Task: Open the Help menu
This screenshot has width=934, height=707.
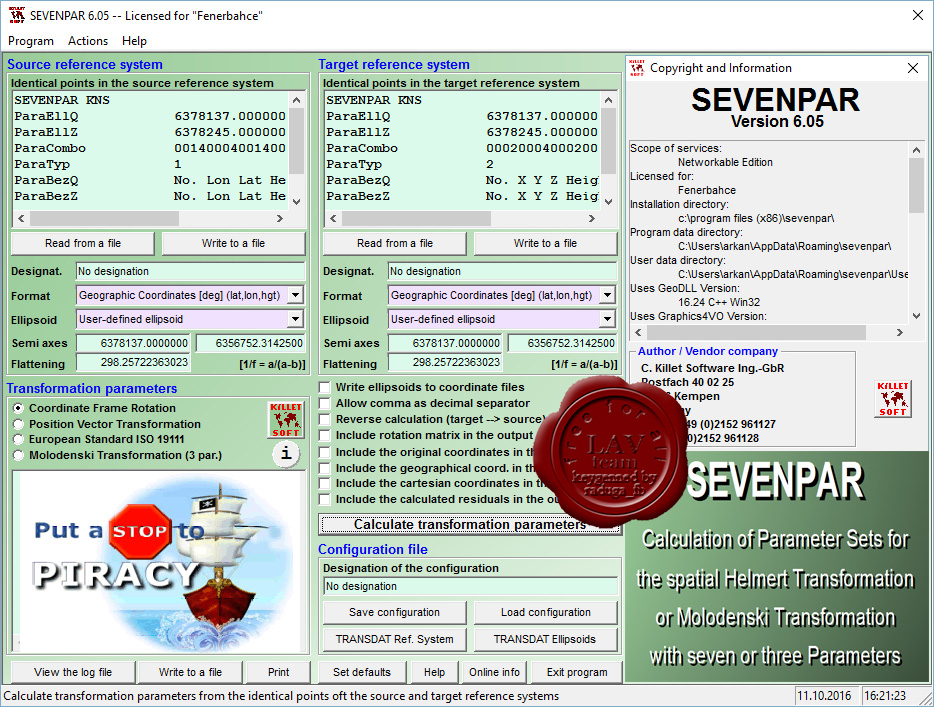Action: click(x=134, y=41)
